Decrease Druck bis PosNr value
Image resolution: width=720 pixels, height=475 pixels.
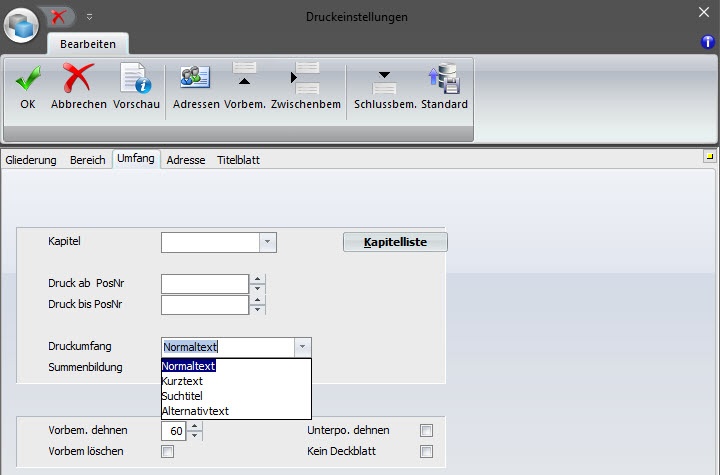258,310
